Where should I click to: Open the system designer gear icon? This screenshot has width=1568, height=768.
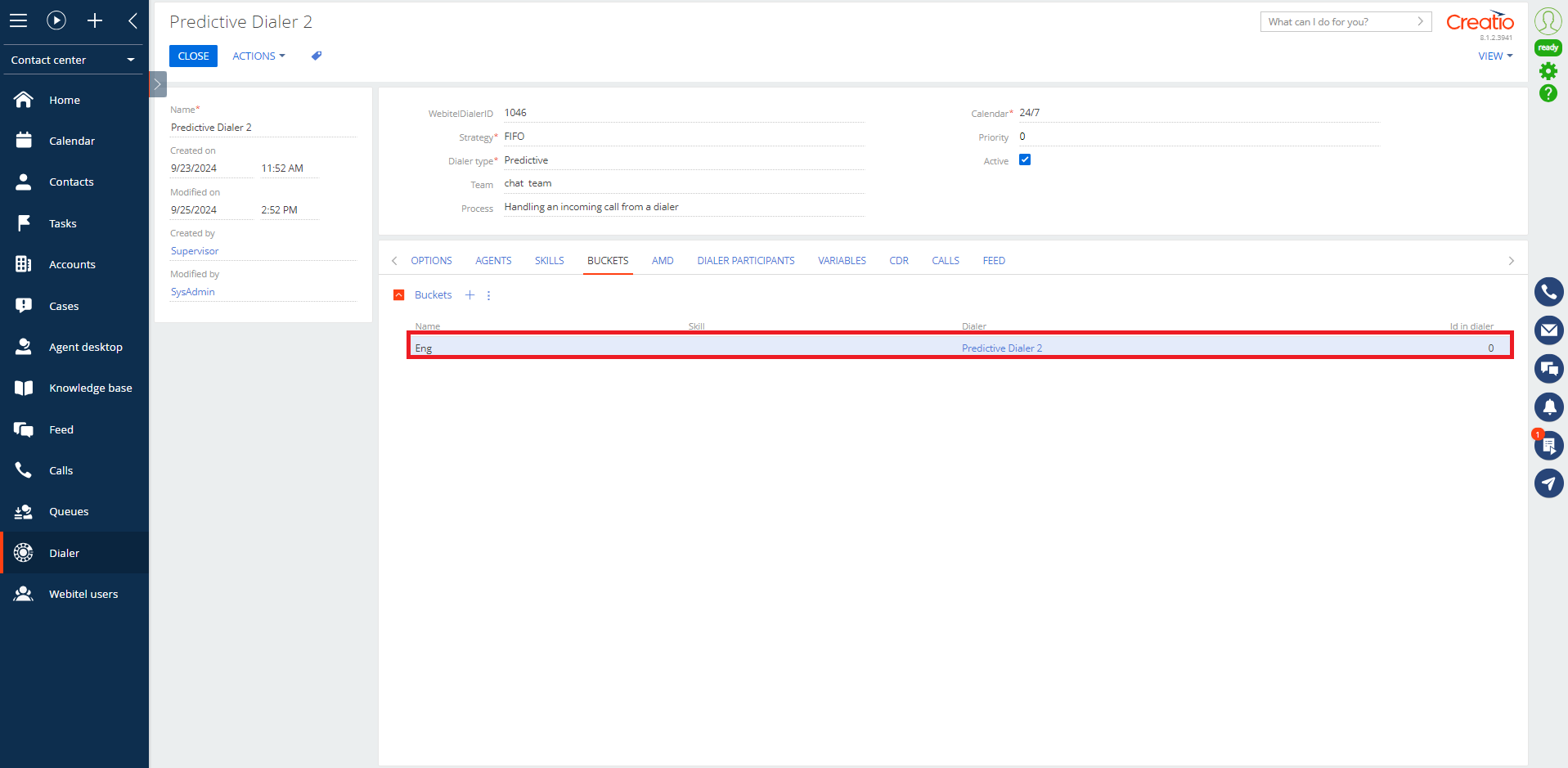pyautogui.click(x=1548, y=71)
